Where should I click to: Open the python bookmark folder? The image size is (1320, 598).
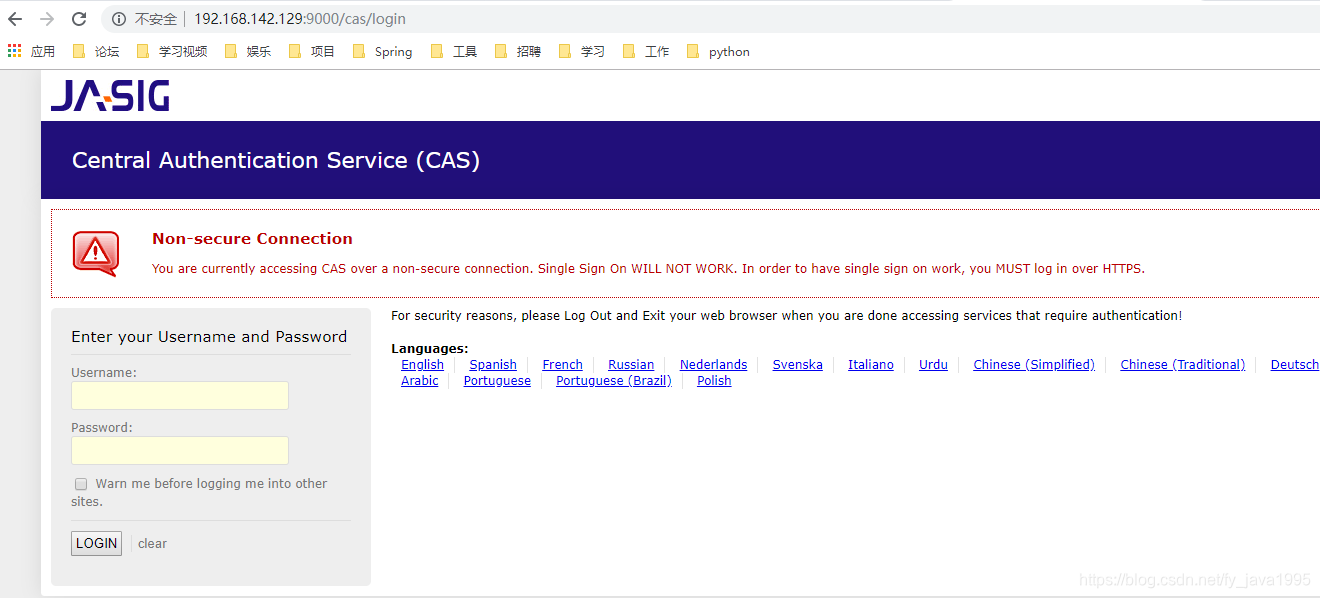[719, 51]
